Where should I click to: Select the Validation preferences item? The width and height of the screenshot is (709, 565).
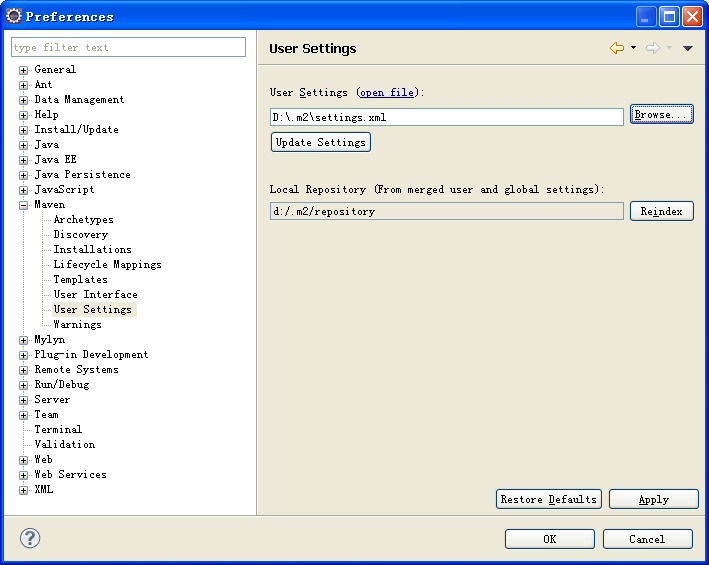[x=65, y=444]
